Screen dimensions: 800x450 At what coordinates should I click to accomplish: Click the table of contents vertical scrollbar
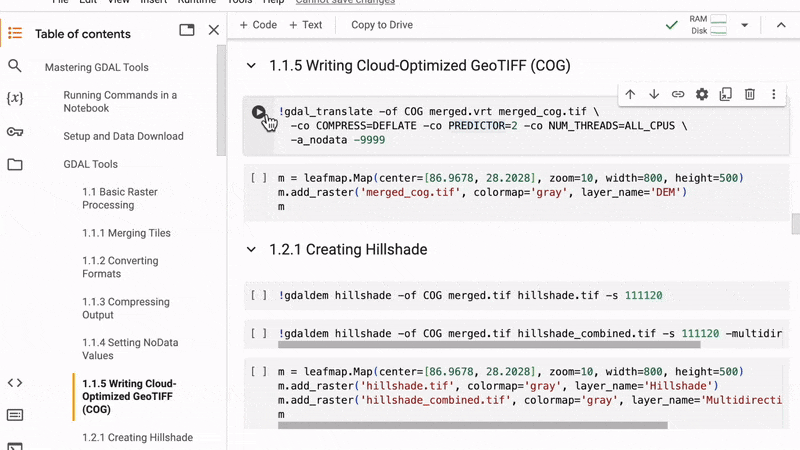(x=221, y=100)
